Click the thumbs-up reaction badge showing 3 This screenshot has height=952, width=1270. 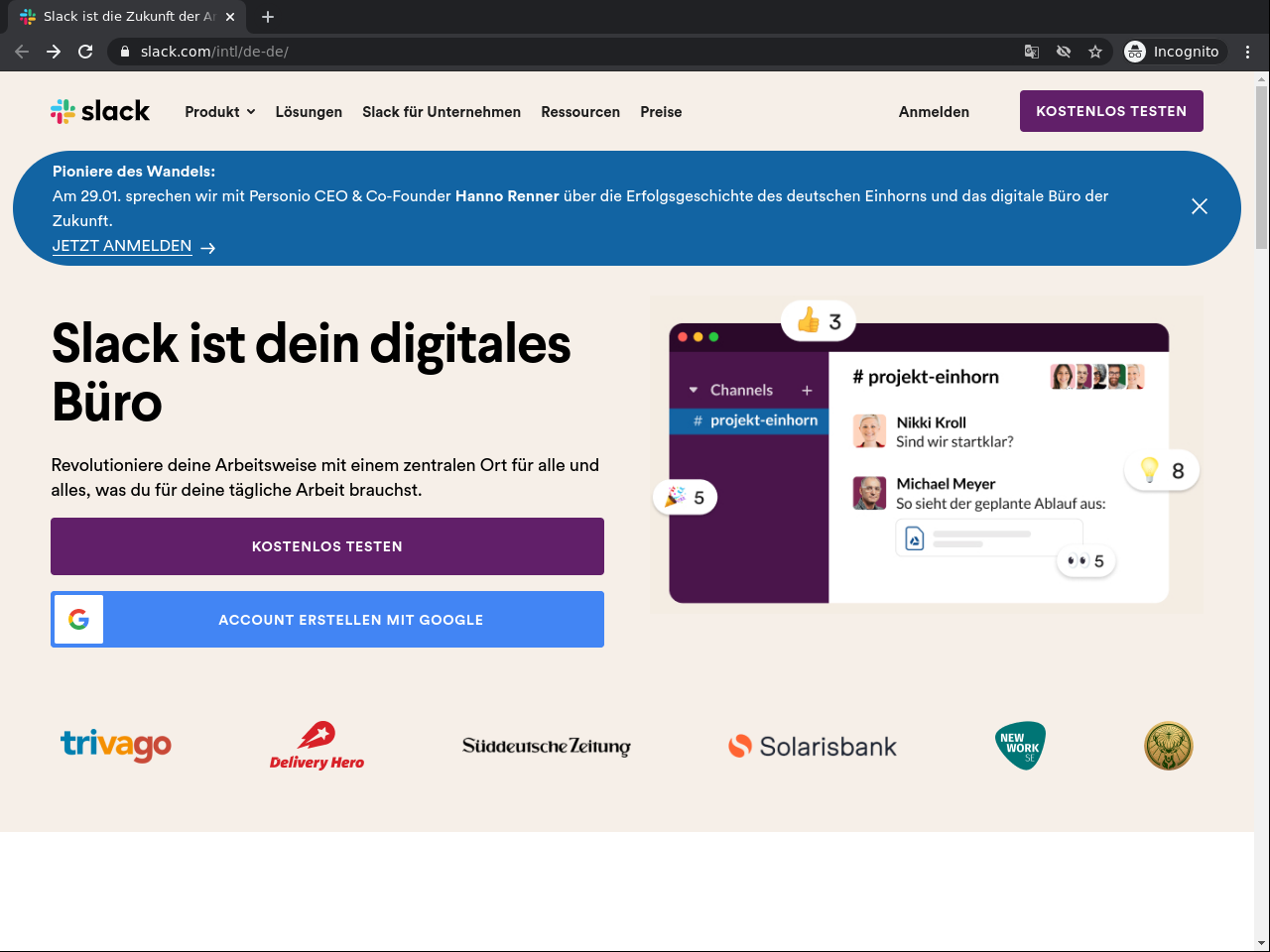[819, 321]
